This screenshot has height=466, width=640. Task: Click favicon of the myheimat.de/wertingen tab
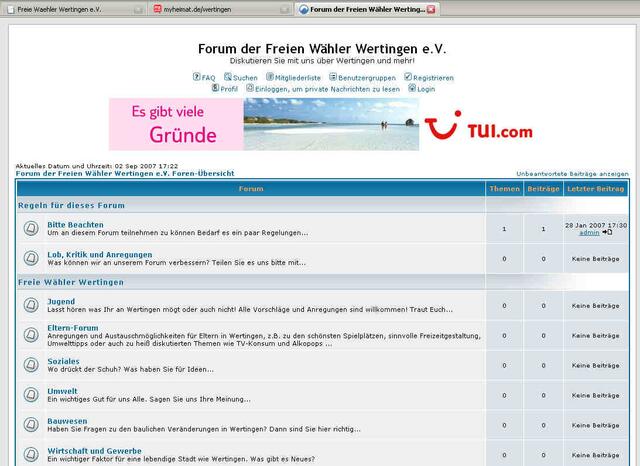pyautogui.click(x=158, y=9)
